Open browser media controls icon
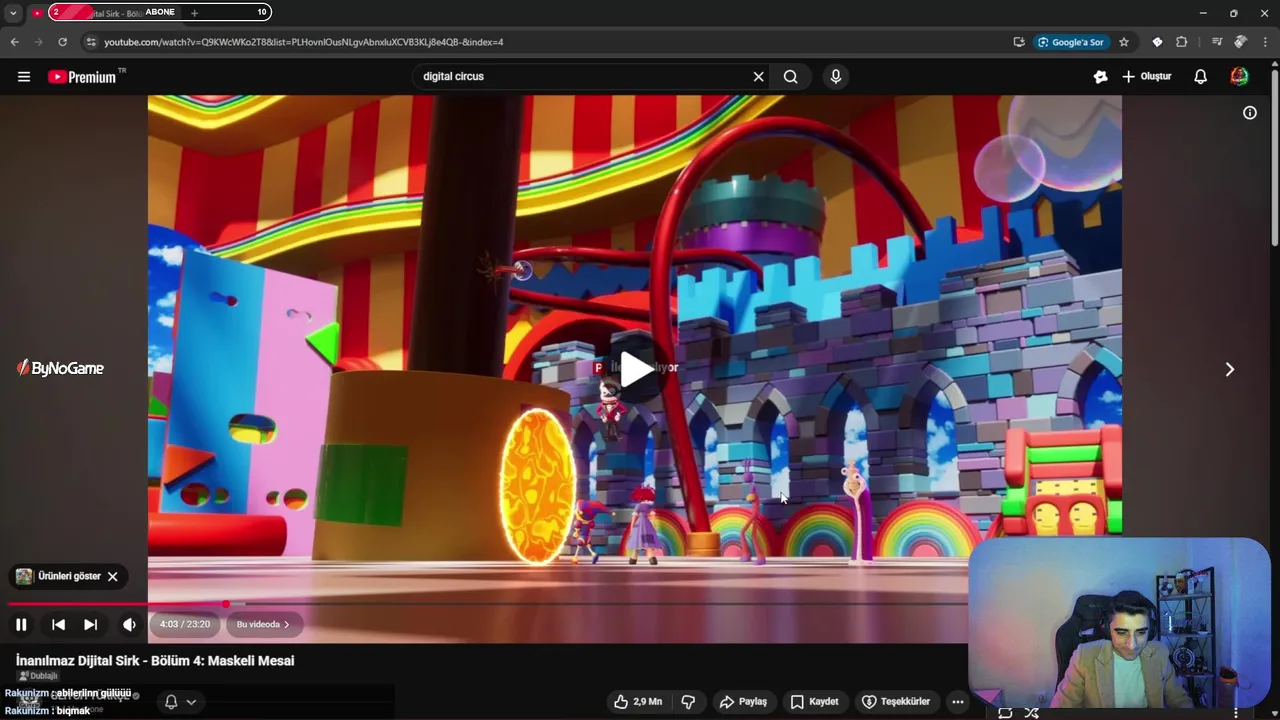 coord(1217,42)
